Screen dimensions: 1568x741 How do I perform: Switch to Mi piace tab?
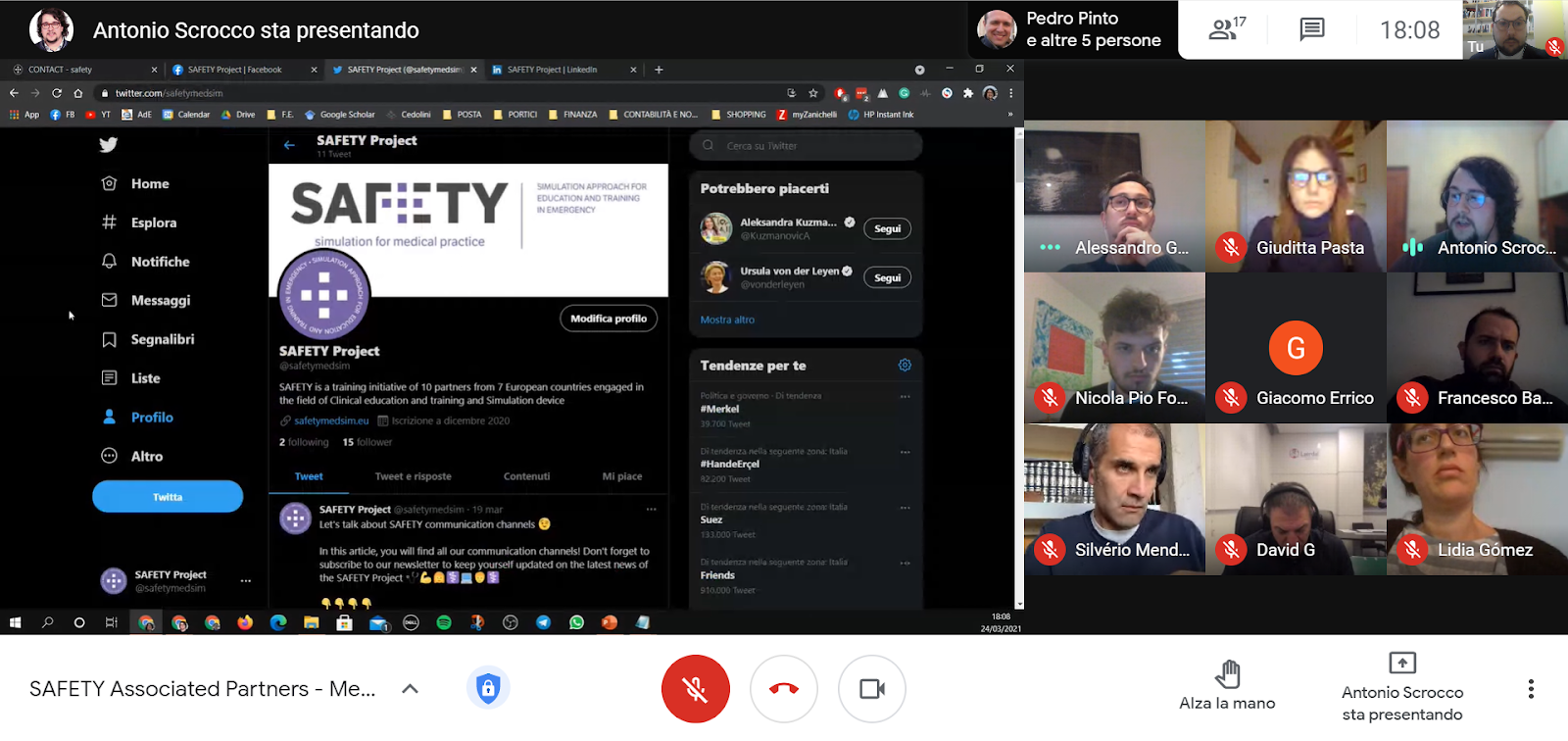point(622,476)
